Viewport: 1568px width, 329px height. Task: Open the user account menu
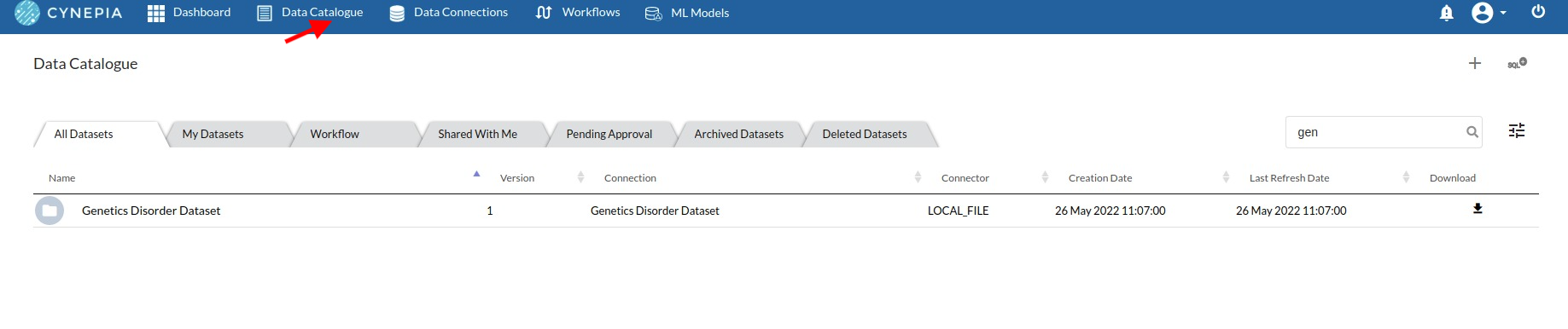point(1489,13)
